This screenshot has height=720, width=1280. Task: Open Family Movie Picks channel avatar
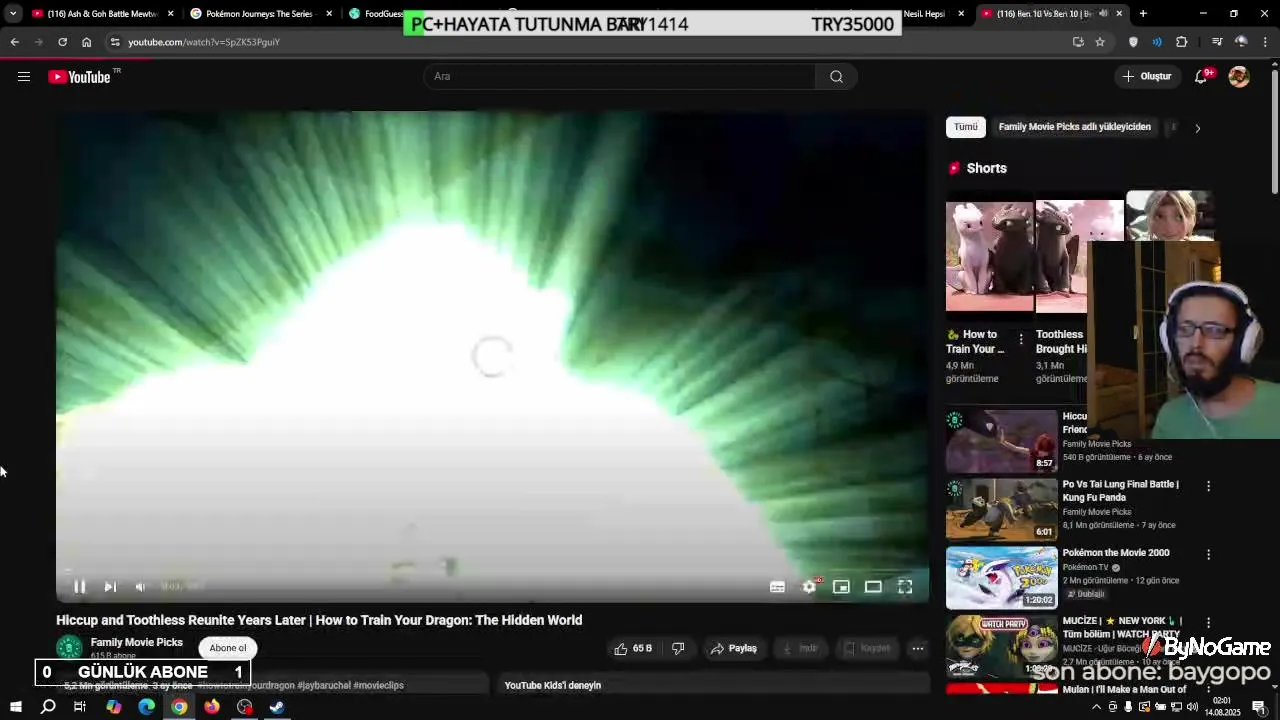(69, 648)
